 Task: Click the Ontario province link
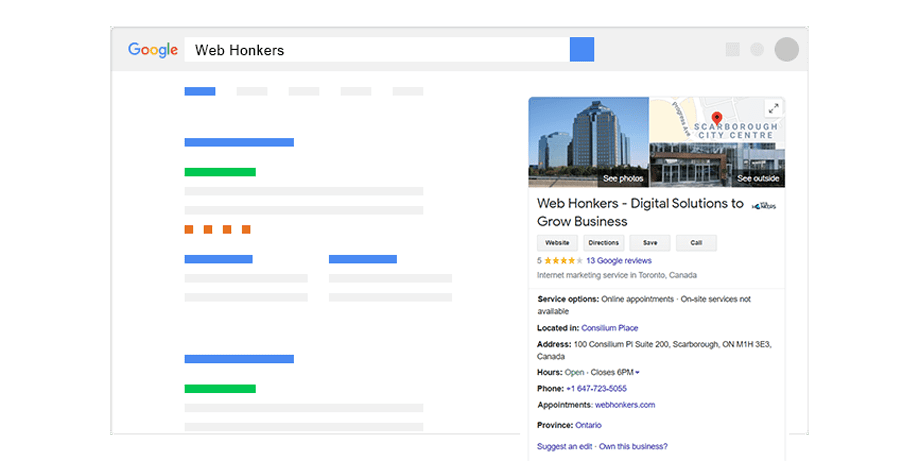pyautogui.click(x=588, y=425)
